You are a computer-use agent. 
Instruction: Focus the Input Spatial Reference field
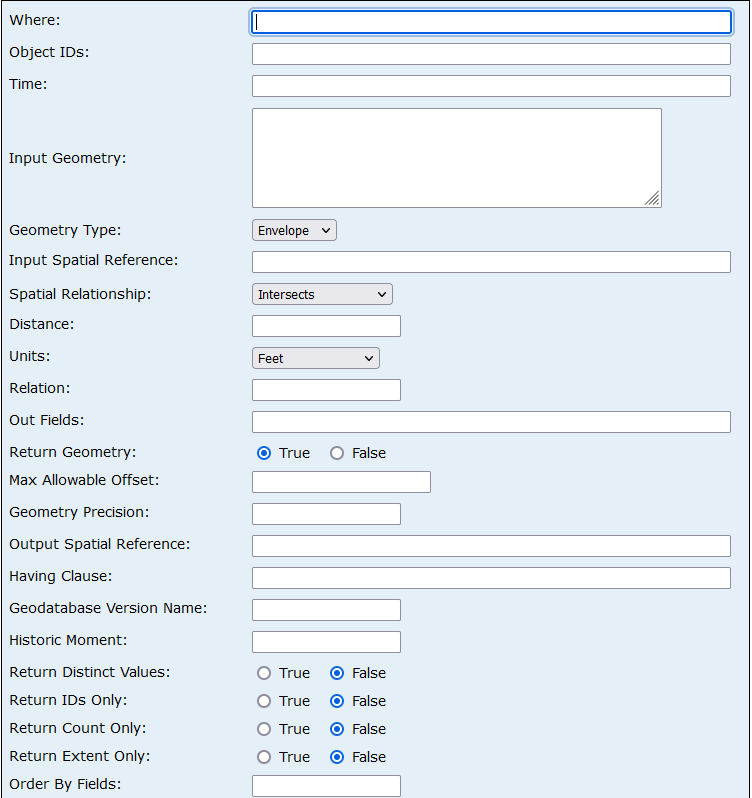click(491, 262)
